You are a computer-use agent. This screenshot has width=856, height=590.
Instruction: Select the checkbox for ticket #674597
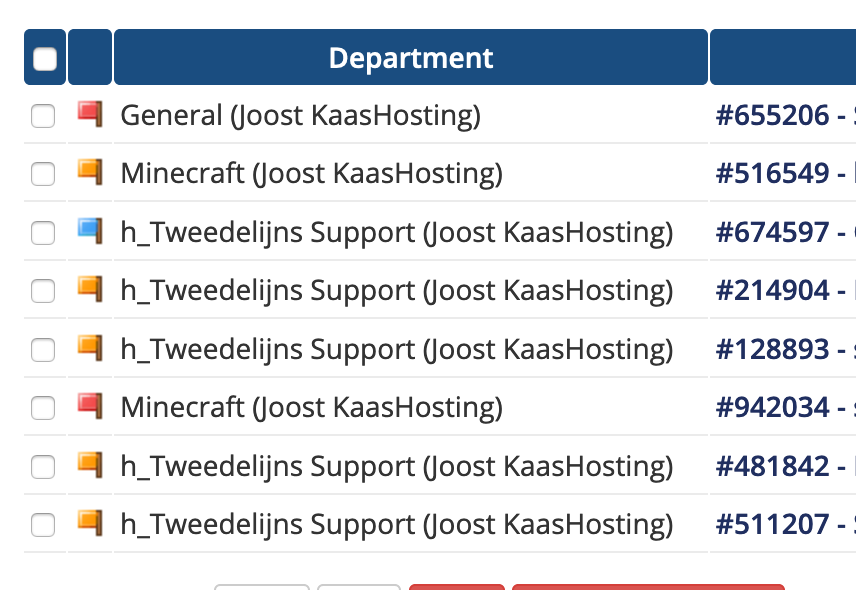click(x=43, y=233)
